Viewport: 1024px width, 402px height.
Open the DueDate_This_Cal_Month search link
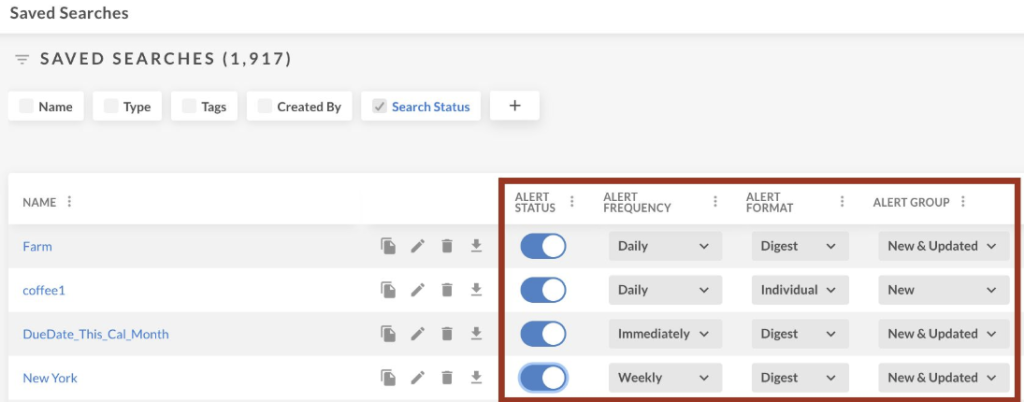point(96,334)
